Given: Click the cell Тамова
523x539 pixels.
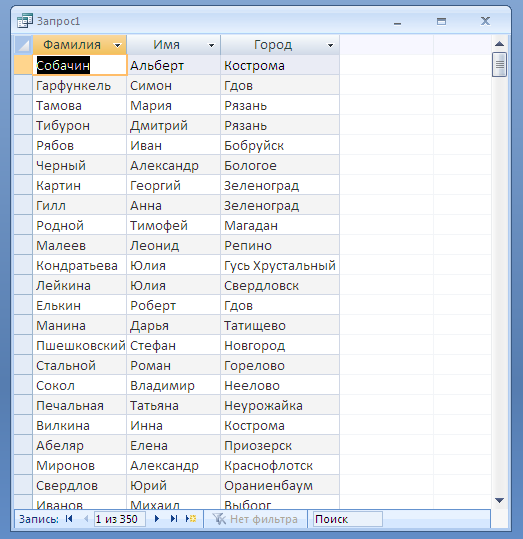Looking at the screenshot, I should pos(80,105).
